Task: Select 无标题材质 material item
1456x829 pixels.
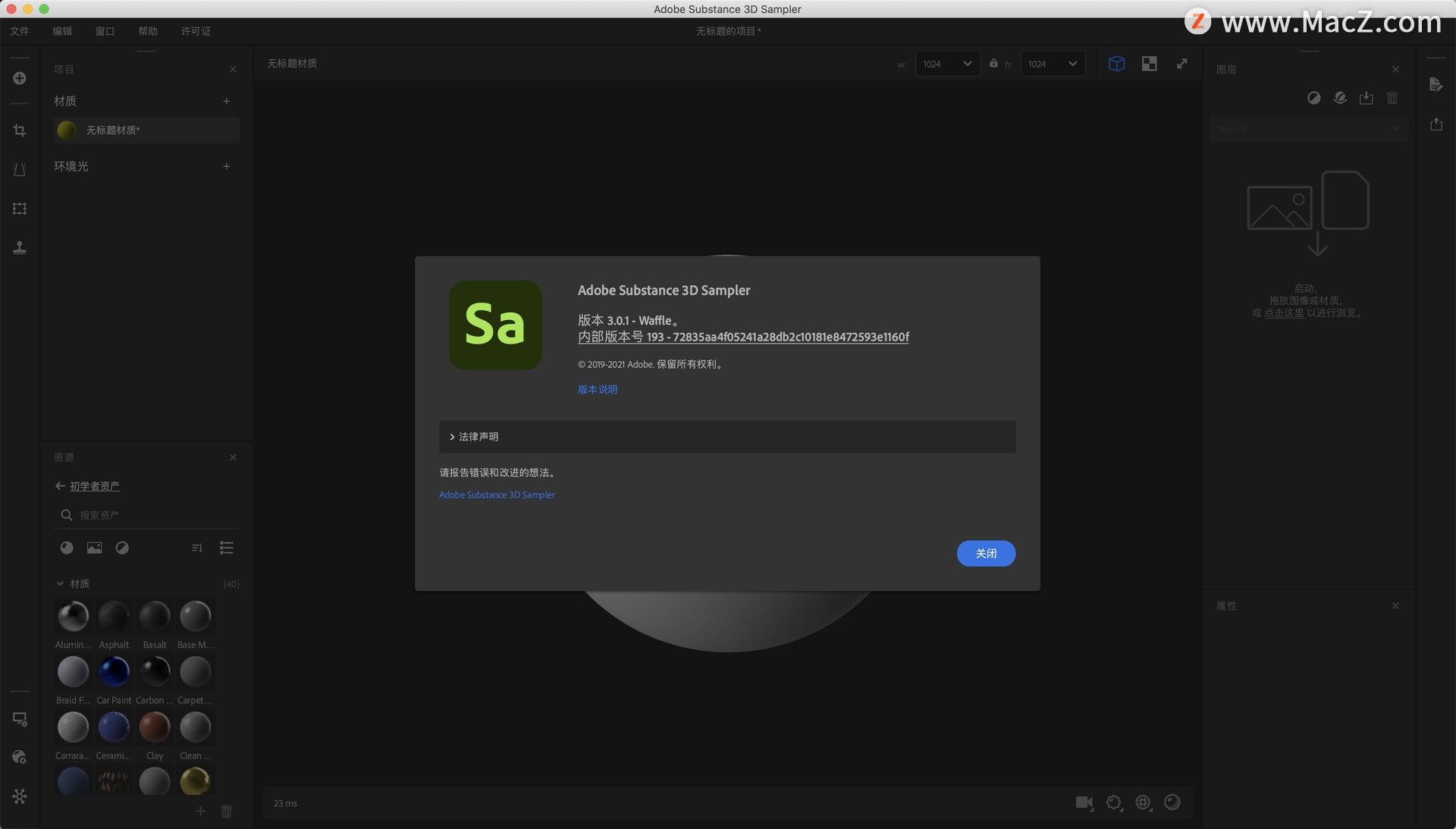Action: tap(146, 130)
